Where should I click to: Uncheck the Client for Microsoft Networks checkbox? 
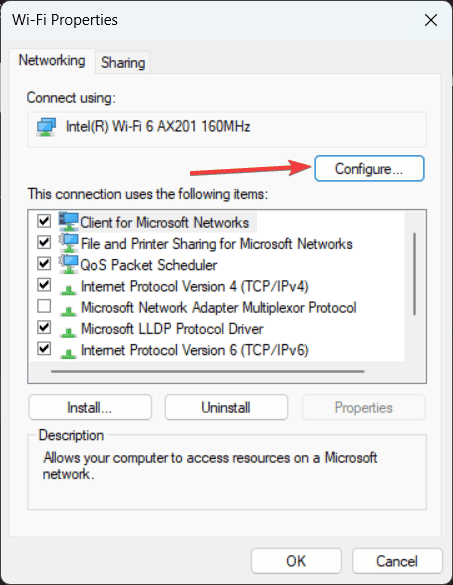click(44, 221)
